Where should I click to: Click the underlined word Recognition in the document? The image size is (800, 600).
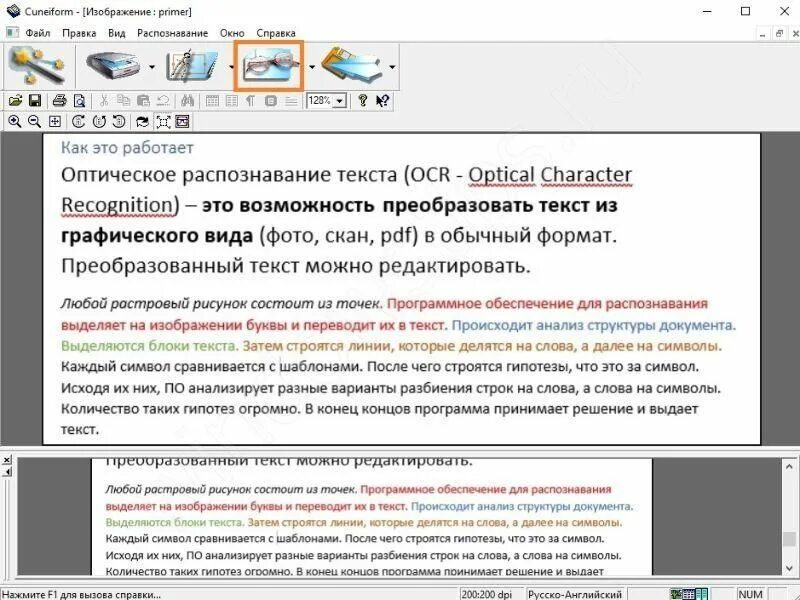coord(117,205)
